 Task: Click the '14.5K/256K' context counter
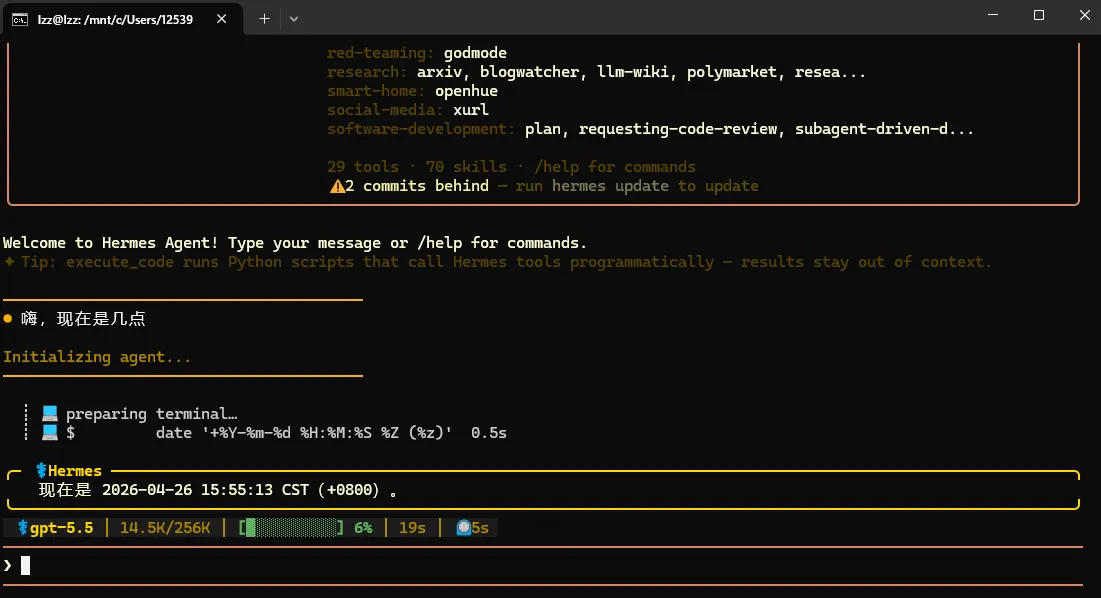[165, 528]
